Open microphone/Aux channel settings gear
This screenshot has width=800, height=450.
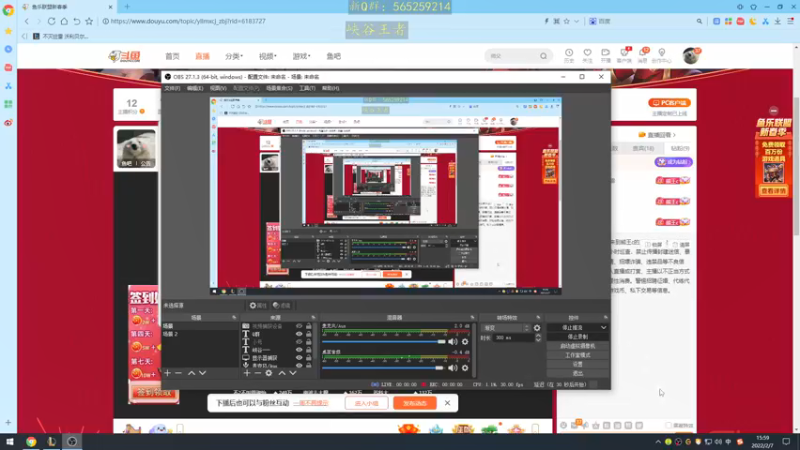[x=465, y=341]
